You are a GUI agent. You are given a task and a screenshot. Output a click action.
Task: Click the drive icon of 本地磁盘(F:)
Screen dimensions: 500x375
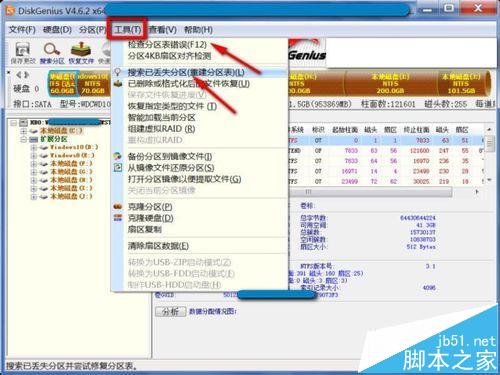click(44, 164)
